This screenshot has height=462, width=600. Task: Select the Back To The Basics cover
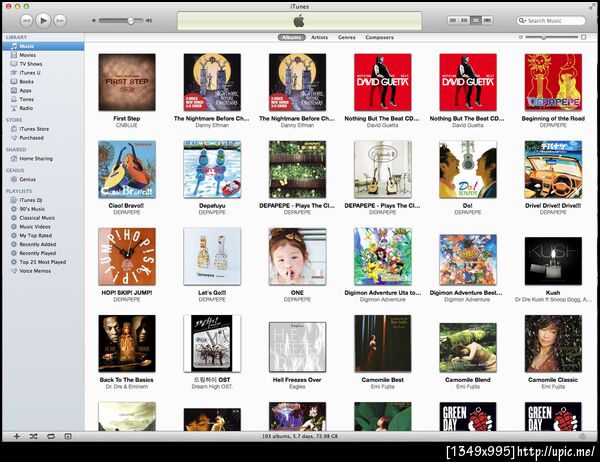127,343
